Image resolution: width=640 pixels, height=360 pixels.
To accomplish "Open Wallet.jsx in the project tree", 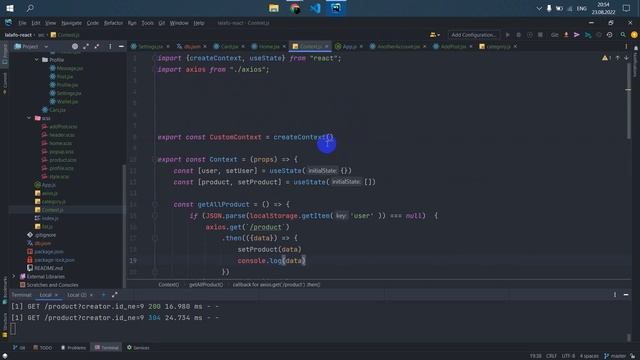I will [64, 101].
